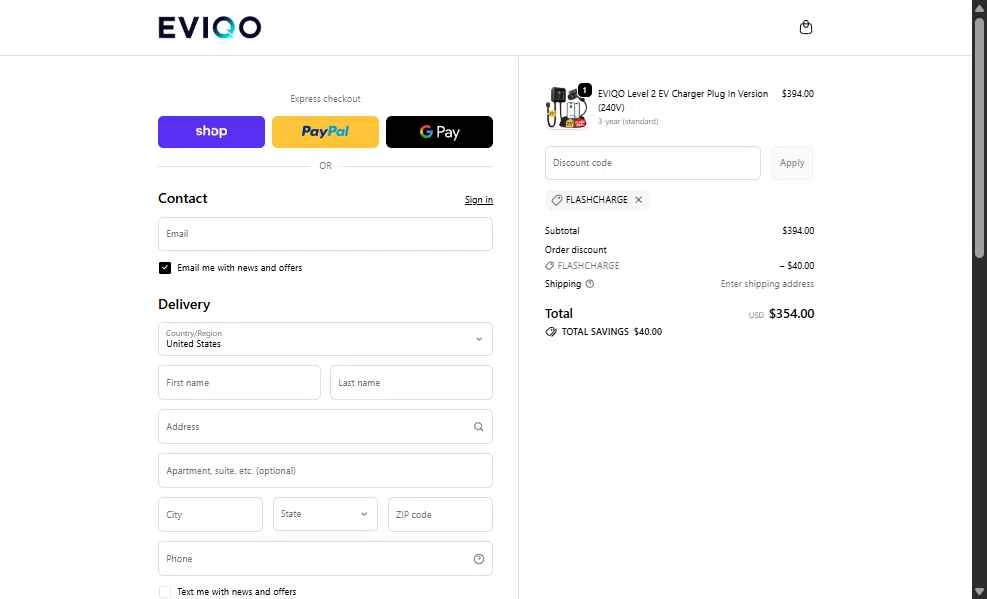Viewport: 987px width, 599px height.
Task: Focus the Last name field
Action: 411,383
